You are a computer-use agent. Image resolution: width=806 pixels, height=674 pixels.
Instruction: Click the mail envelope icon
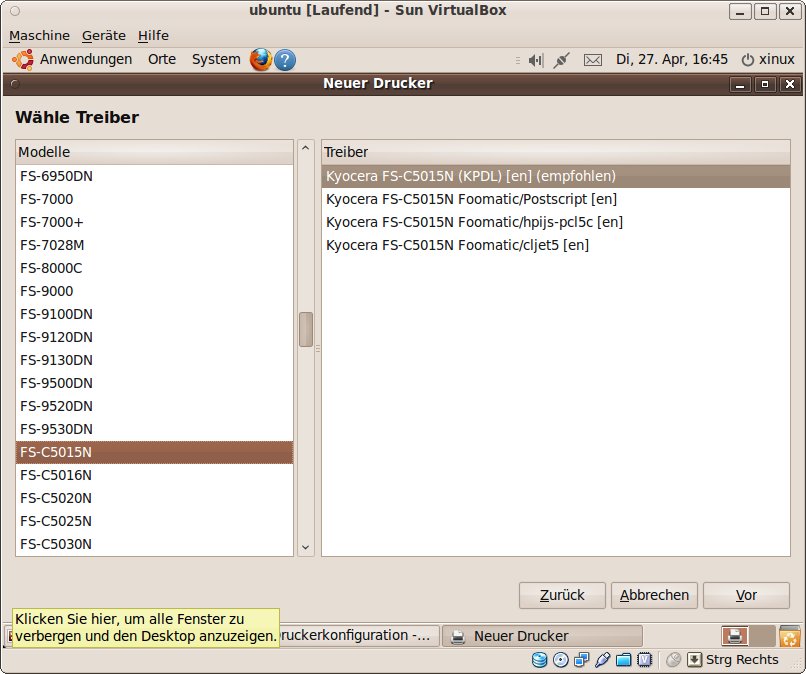tap(593, 60)
